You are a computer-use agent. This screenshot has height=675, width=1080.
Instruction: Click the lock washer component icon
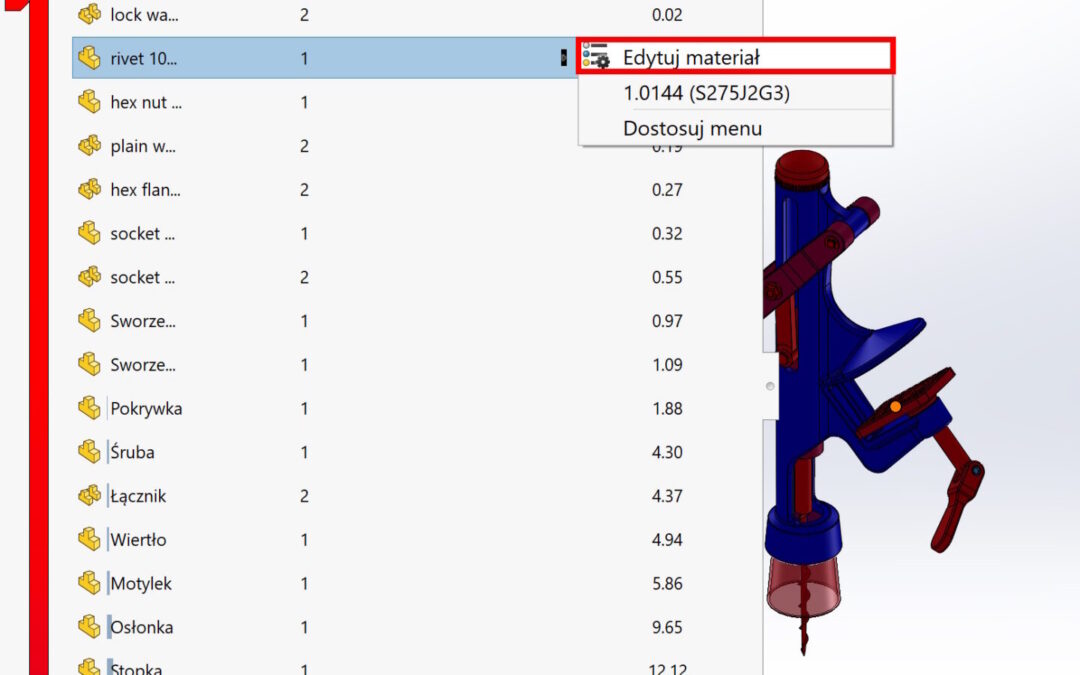point(90,15)
